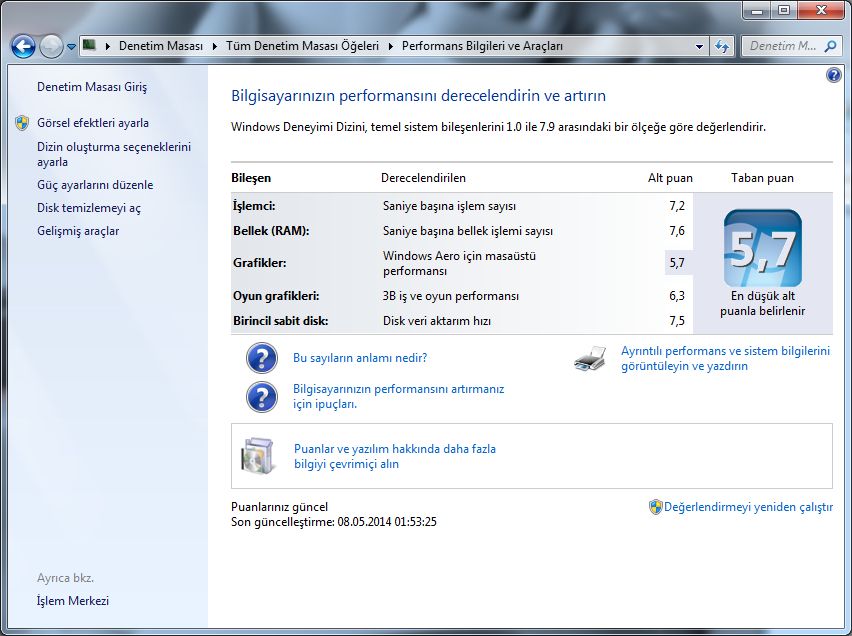The width and height of the screenshot is (852, 636).
Task: Click the Oyun grafikleri subscore 6,3
Action: pos(677,296)
